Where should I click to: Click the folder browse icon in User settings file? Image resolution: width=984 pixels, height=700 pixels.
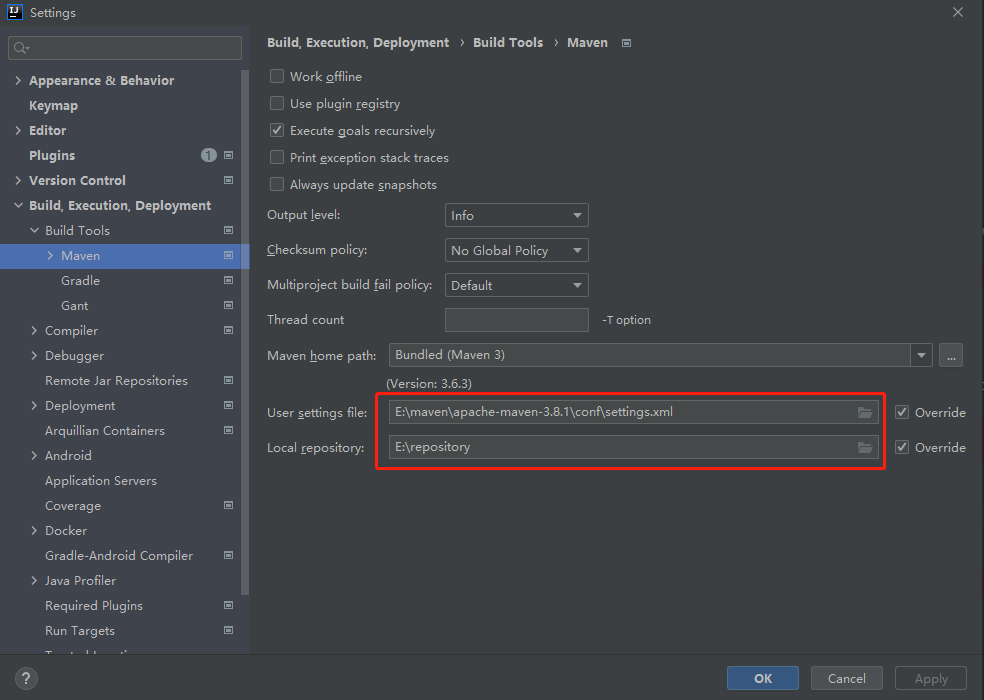865,412
